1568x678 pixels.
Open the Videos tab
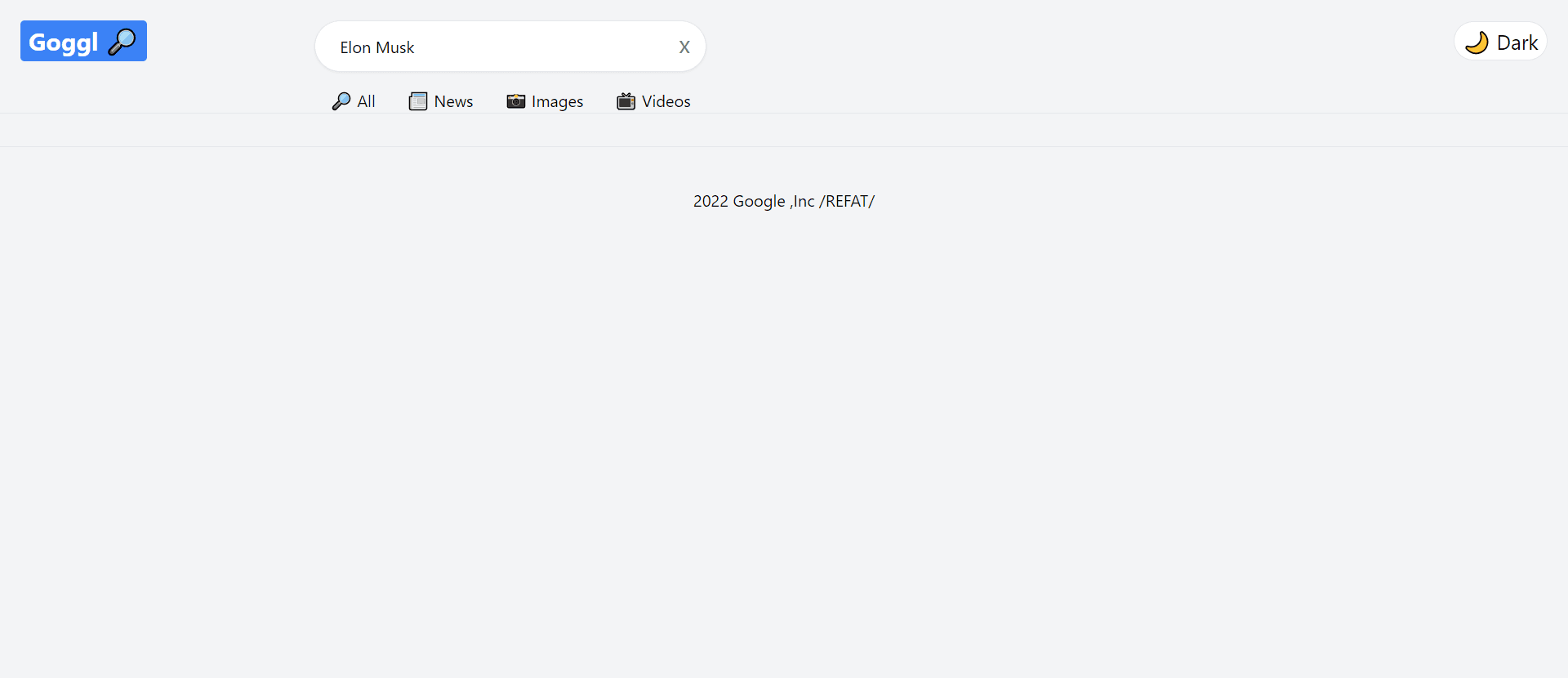coord(653,101)
